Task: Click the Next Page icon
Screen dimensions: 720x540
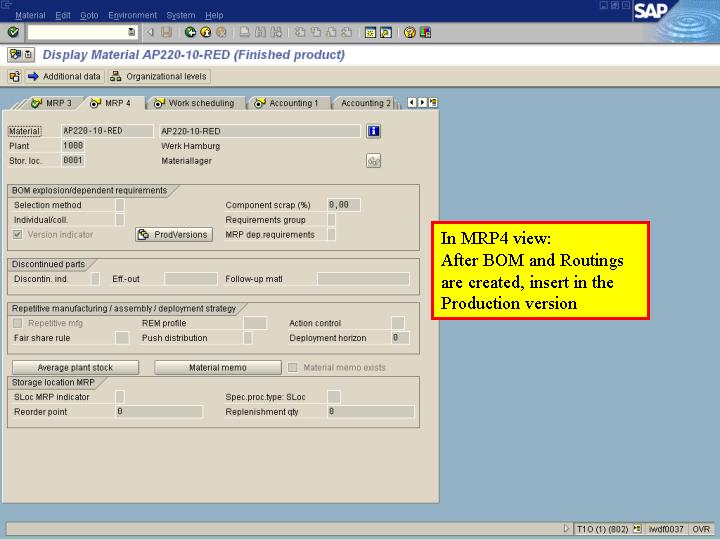Action: click(x=332, y=32)
